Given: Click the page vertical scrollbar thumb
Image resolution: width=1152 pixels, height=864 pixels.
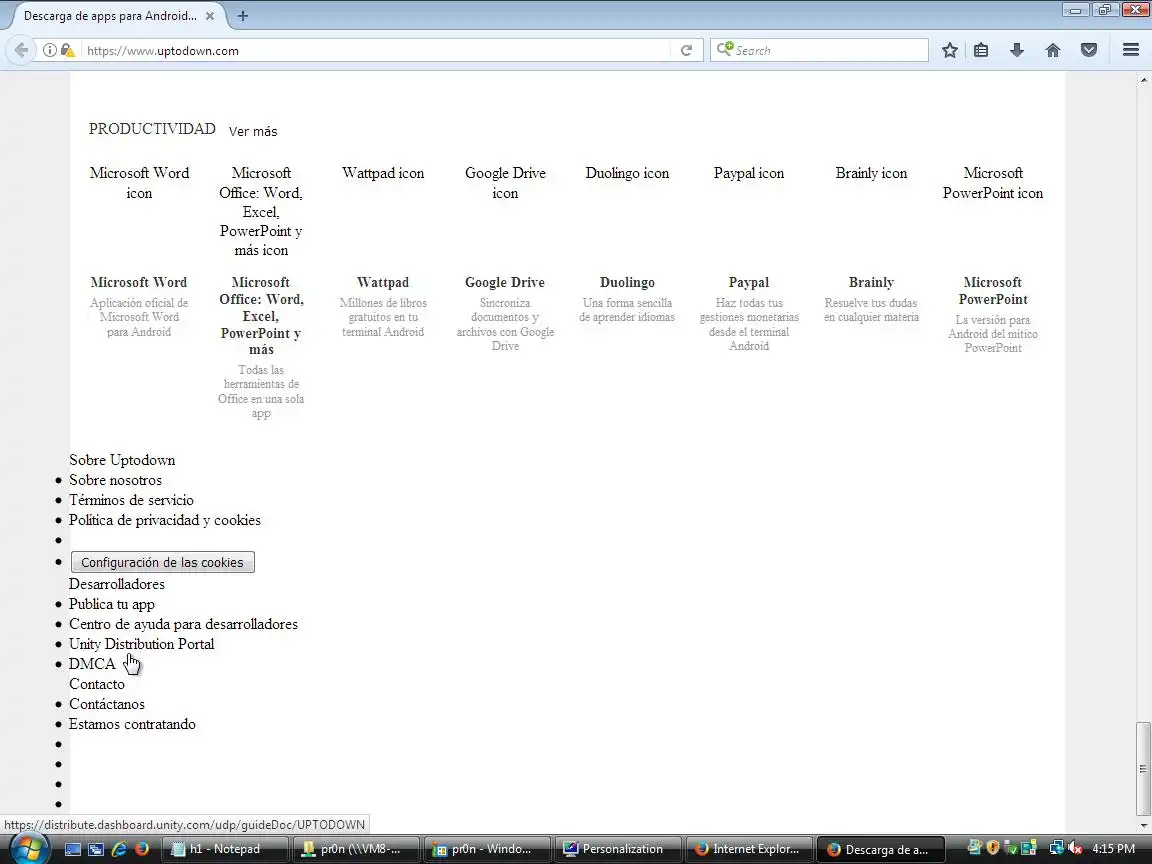Looking at the screenshot, I should (1143, 768).
